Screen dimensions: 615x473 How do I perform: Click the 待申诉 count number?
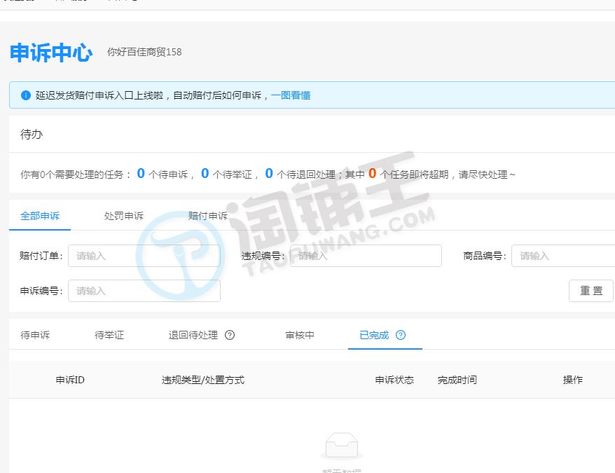pos(141,173)
